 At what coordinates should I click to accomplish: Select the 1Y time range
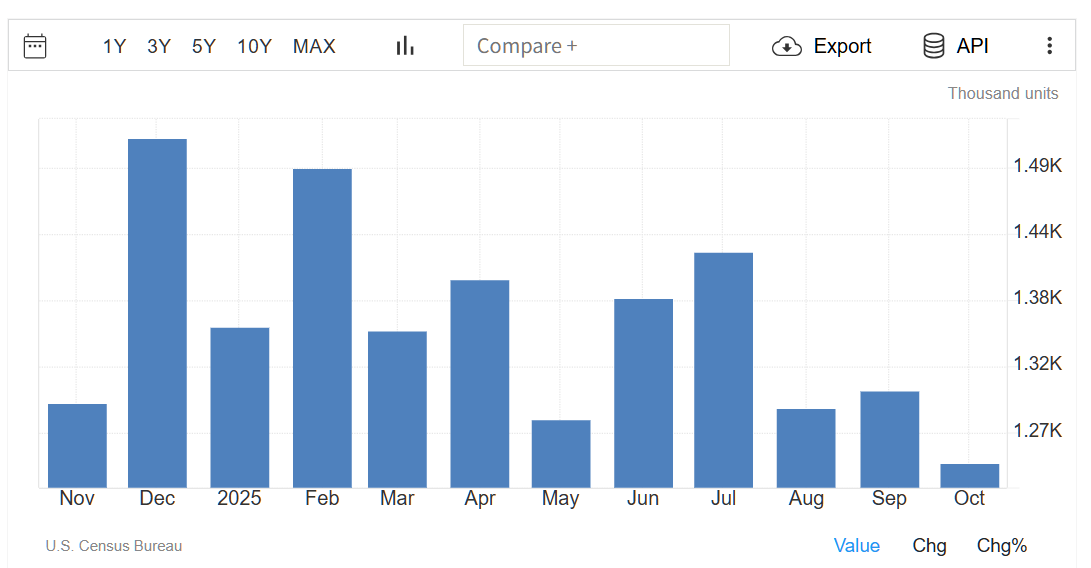114,46
